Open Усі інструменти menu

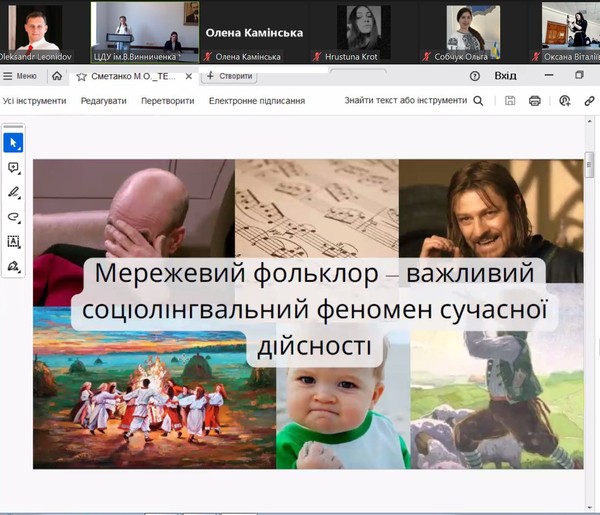pyautogui.click(x=34, y=101)
